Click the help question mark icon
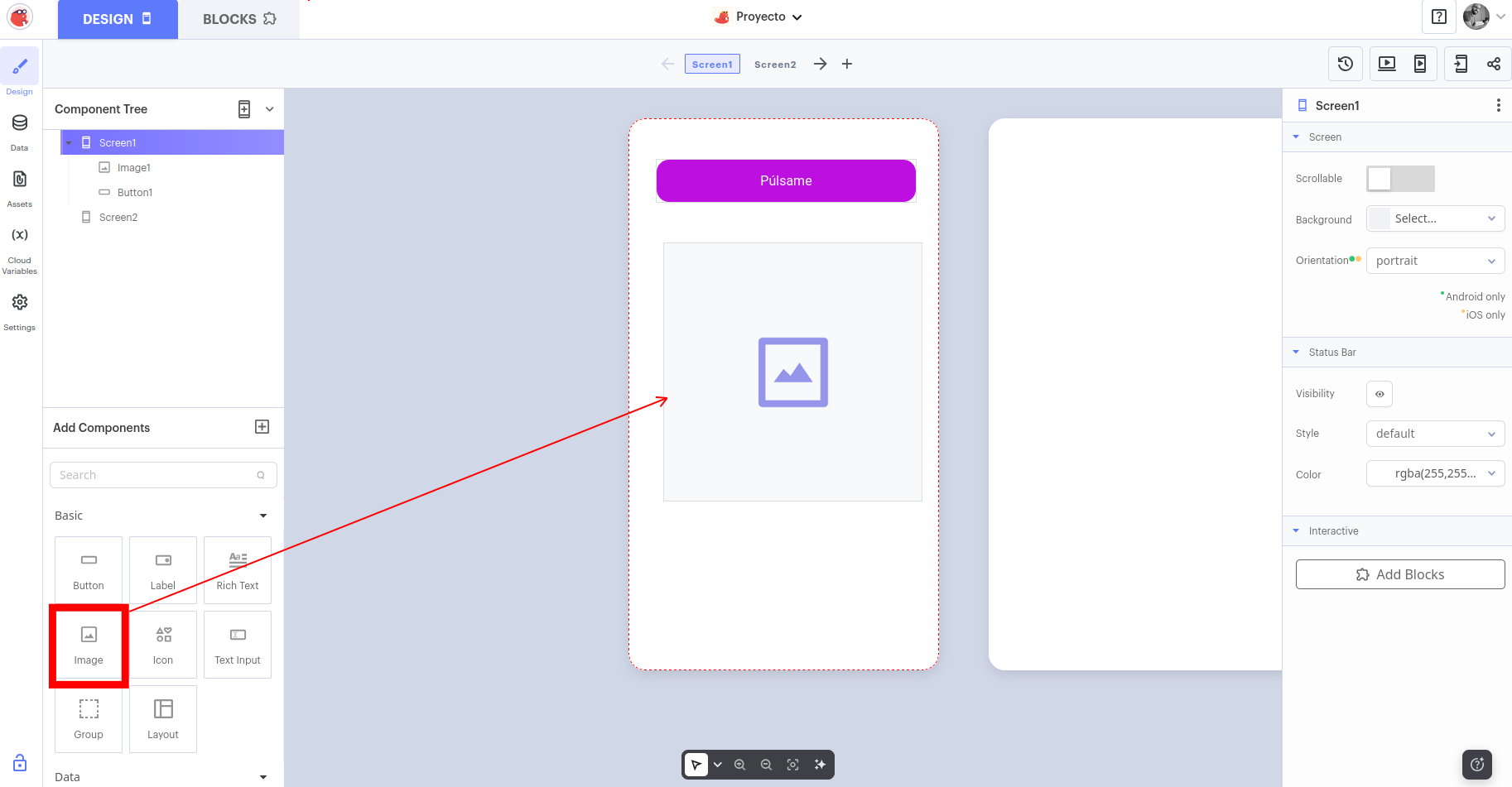This screenshot has width=1512, height=787. tap(1438, 17)
